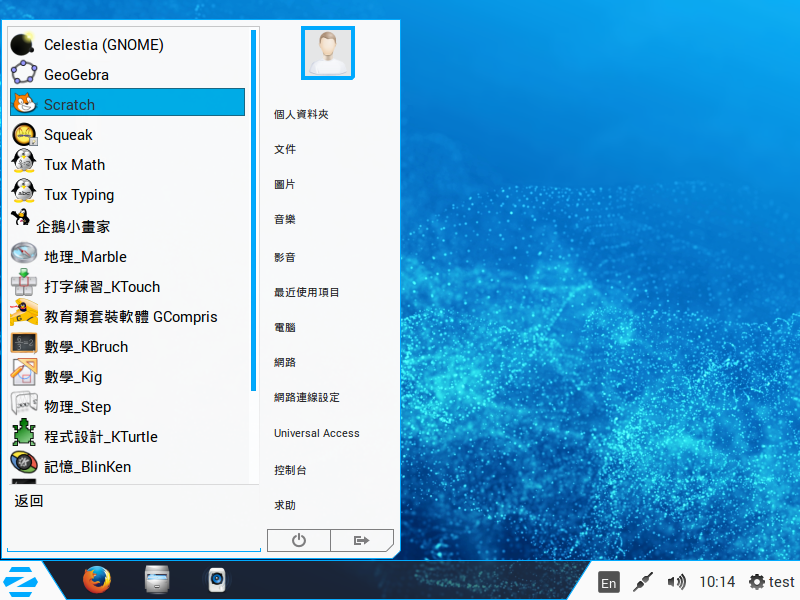Viewport: 800px width, 600px height.
Task: Open the 圖片 pictures folder
Action: (285, 184)
